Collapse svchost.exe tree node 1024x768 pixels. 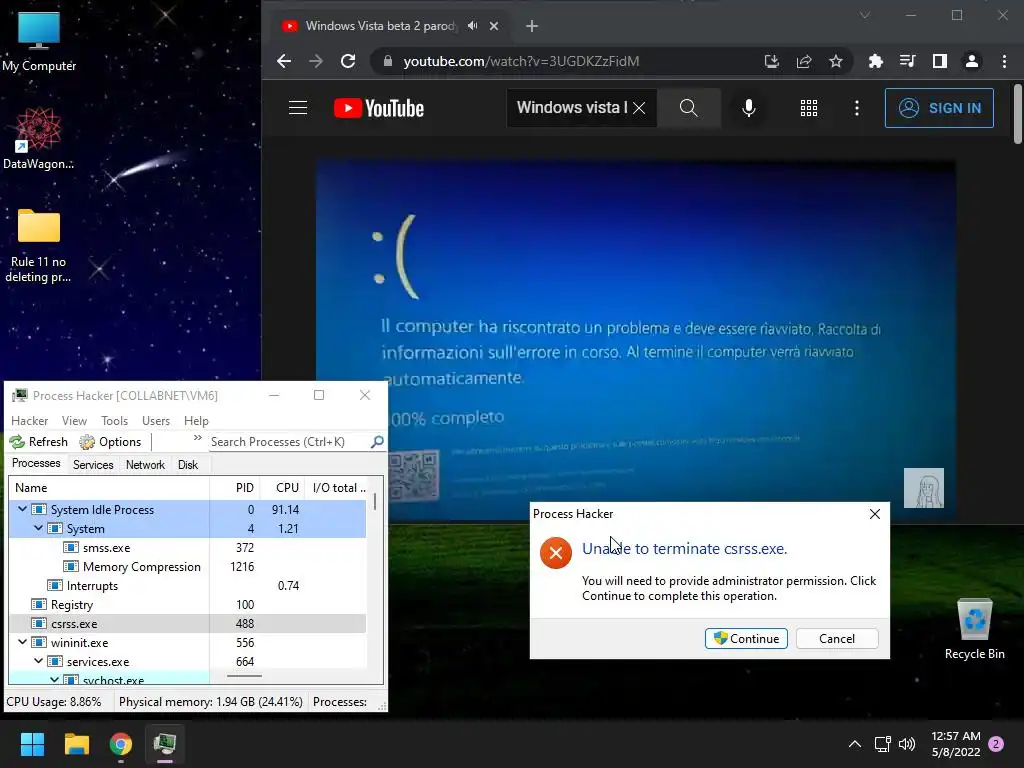[x=54, y=680]
